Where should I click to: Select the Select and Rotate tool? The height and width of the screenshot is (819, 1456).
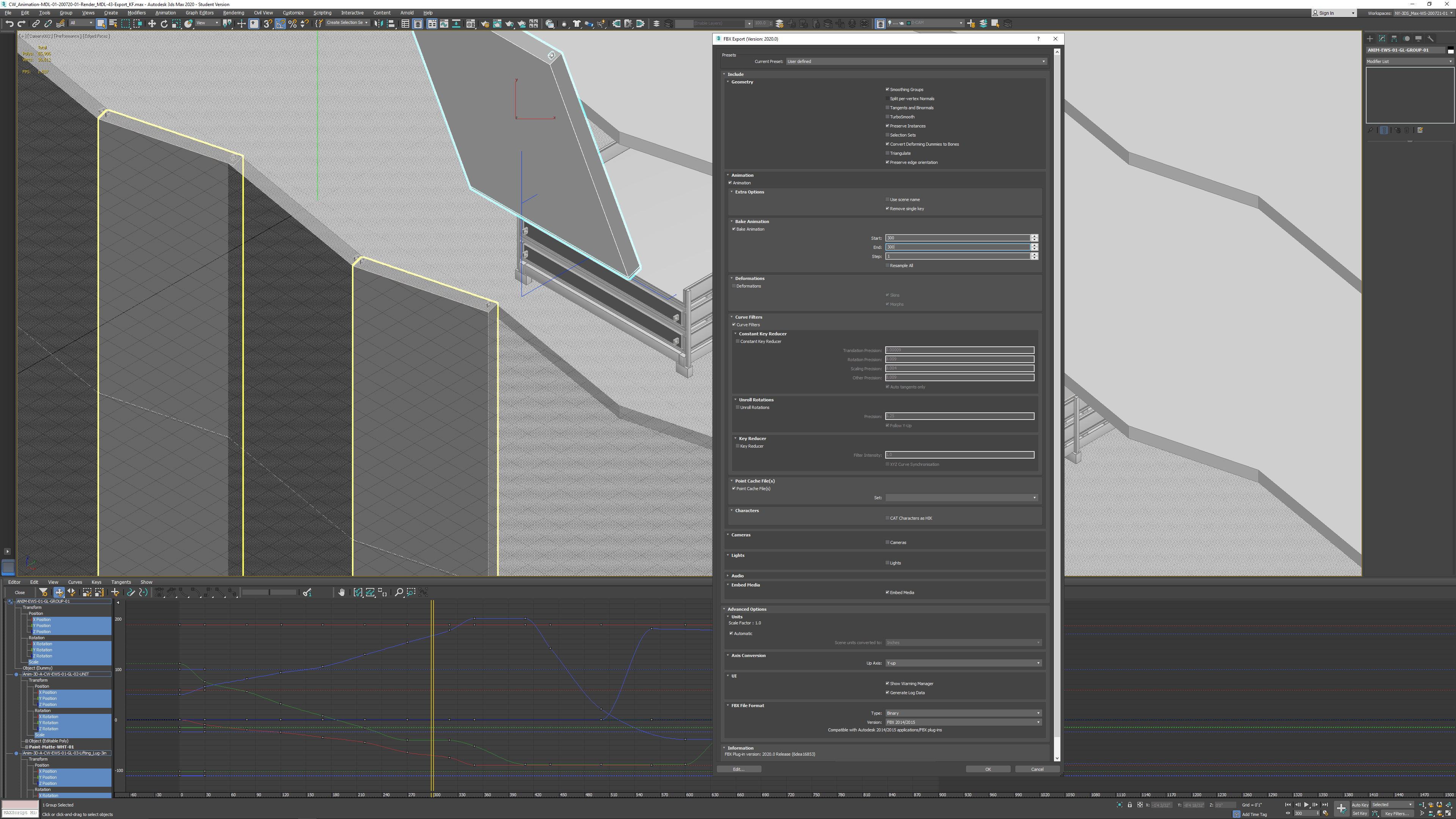(x=164, y=24)
